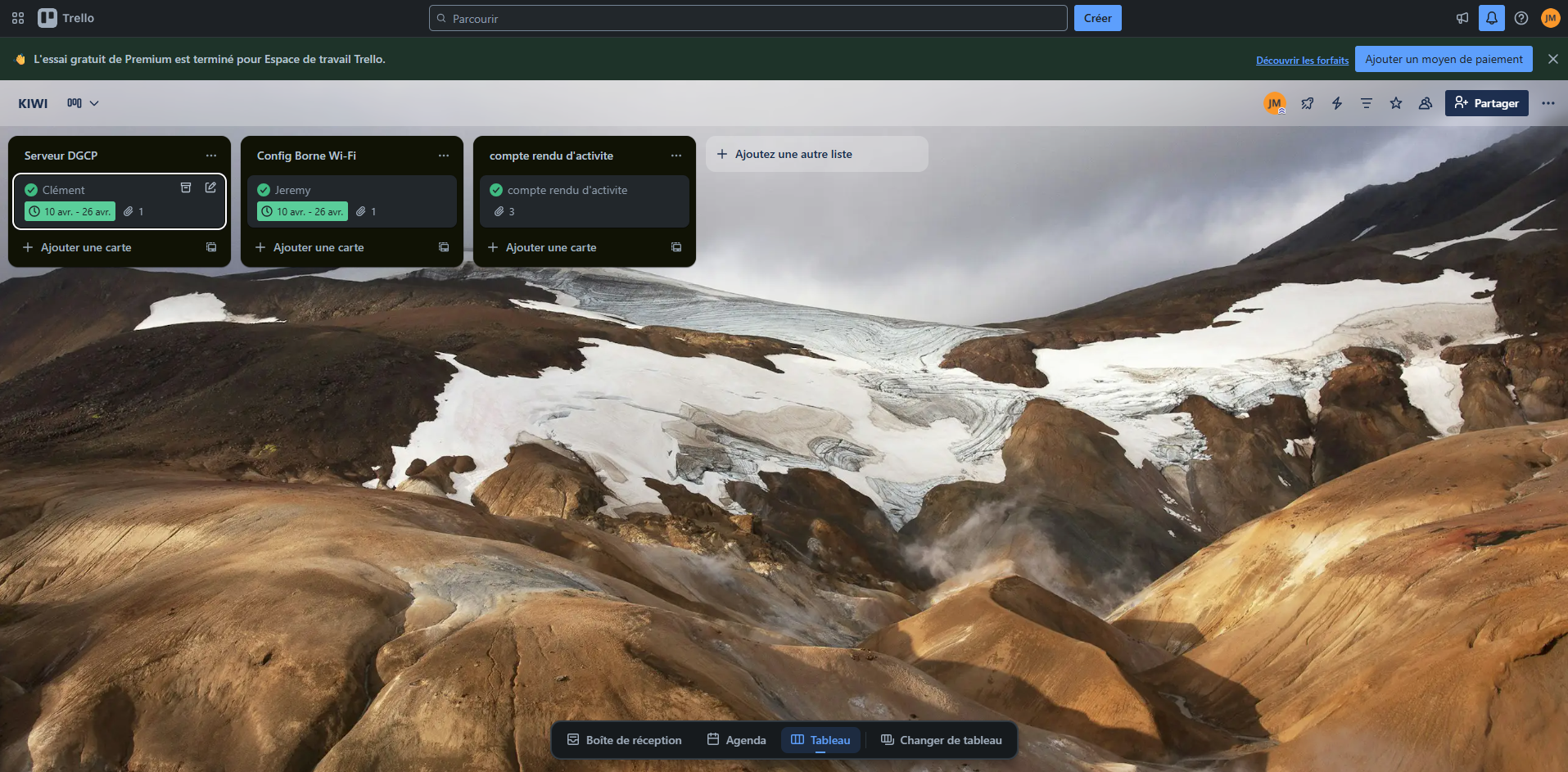The width and height of the screenshot is (1568, 772).
Task: Open the app switcher grid icon
Action: pos(18,18)
